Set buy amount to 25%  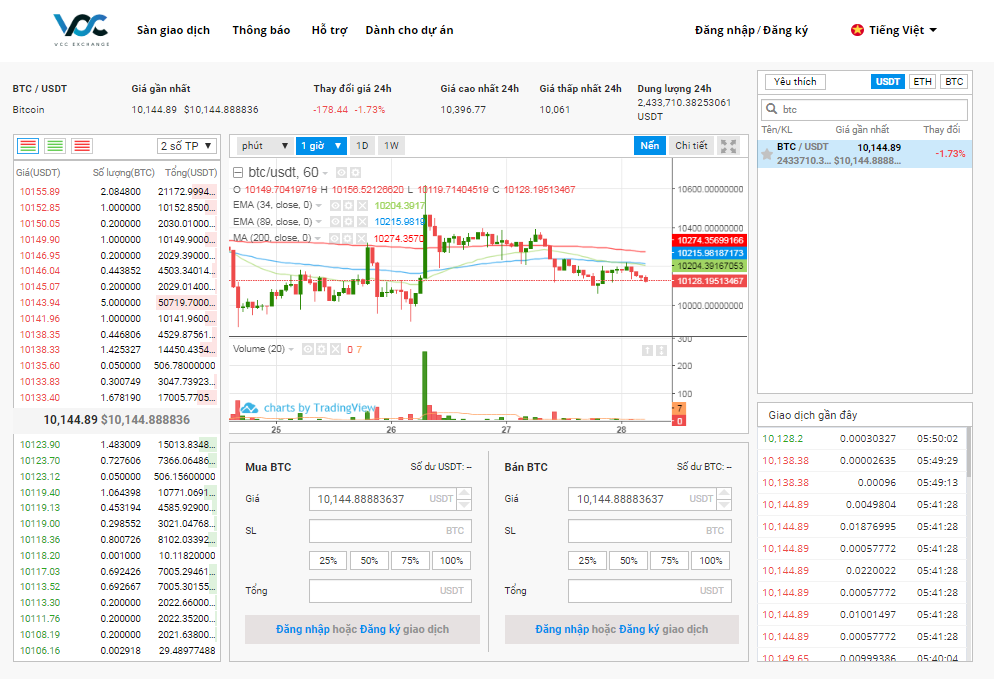pyautogui.click(x=328, y=560)
